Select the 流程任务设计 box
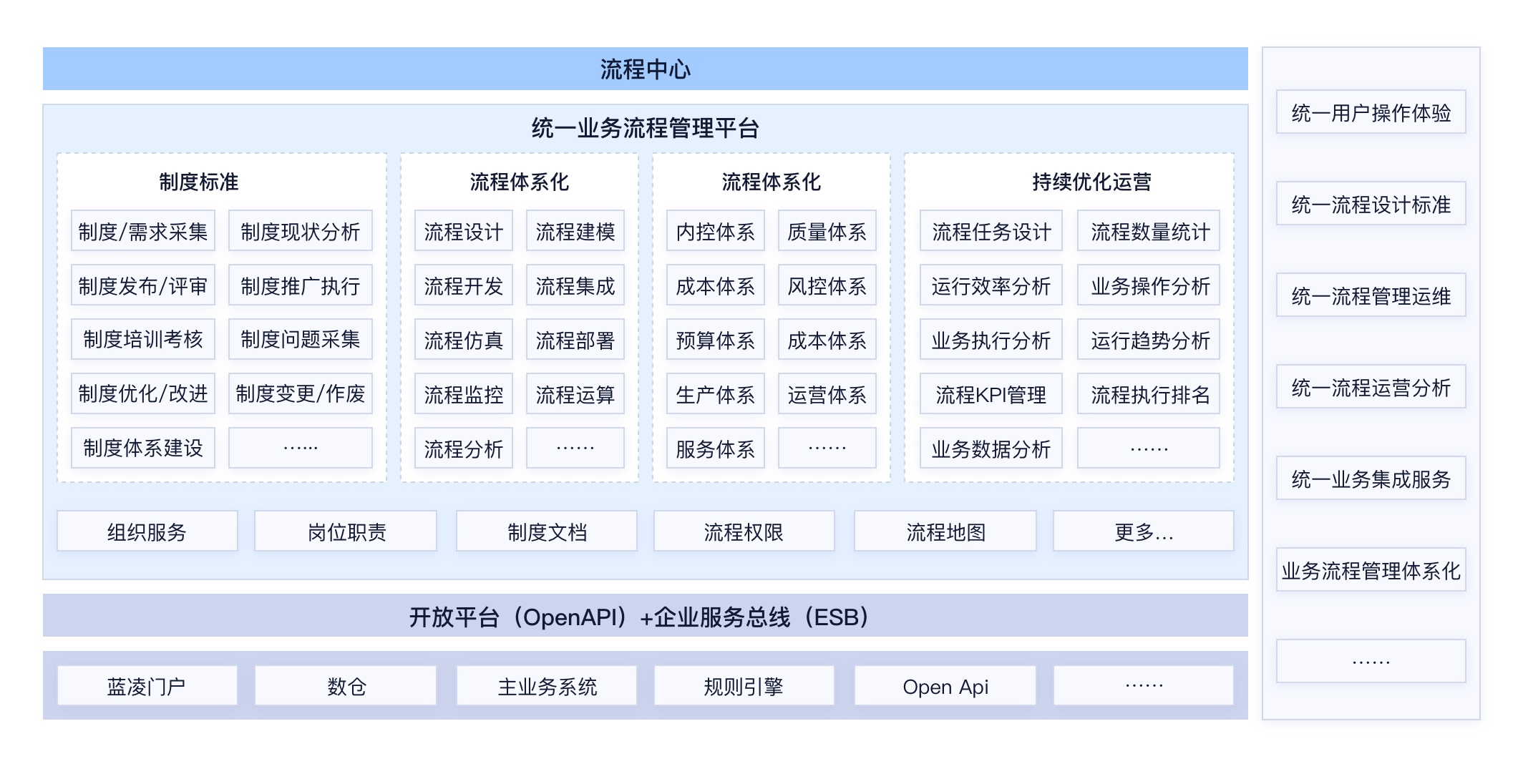The width and height of the screenshot is (1523, 784). coord(991,231)
